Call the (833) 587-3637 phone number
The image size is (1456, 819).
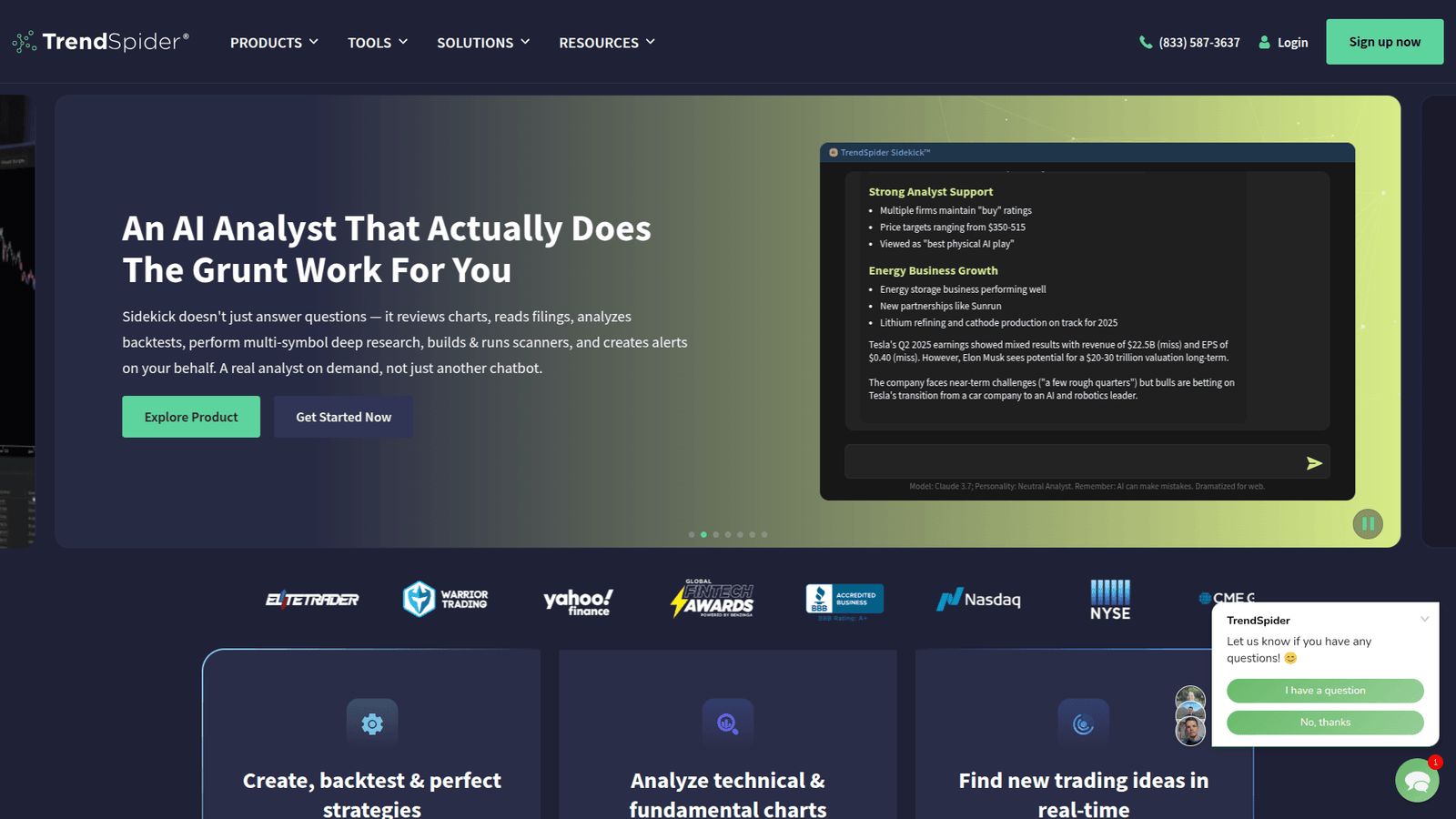1198,43
